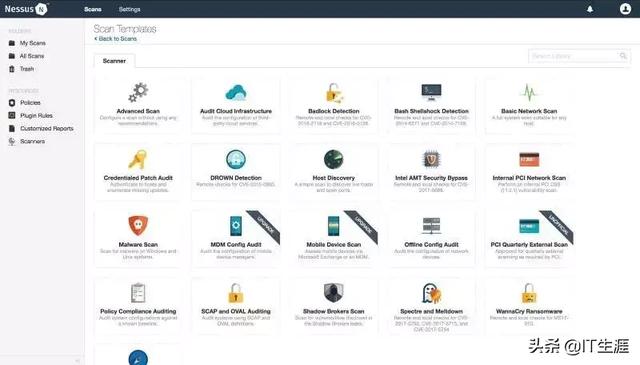
Task: Click the Basic Network Scan title
Action: [x=529, y=111]
